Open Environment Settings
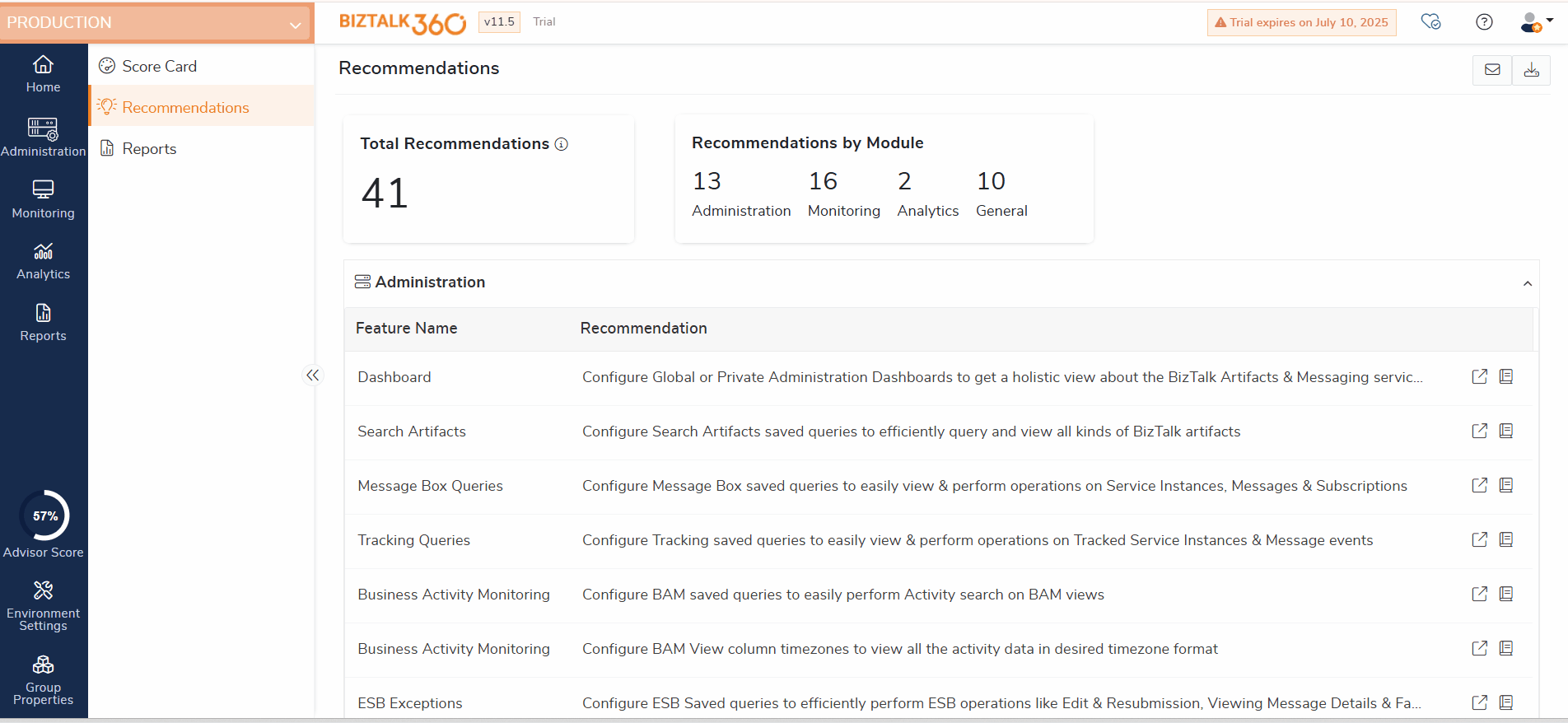Image resolution: width=1568 pixels, height=723 pixels. [44, 605]
